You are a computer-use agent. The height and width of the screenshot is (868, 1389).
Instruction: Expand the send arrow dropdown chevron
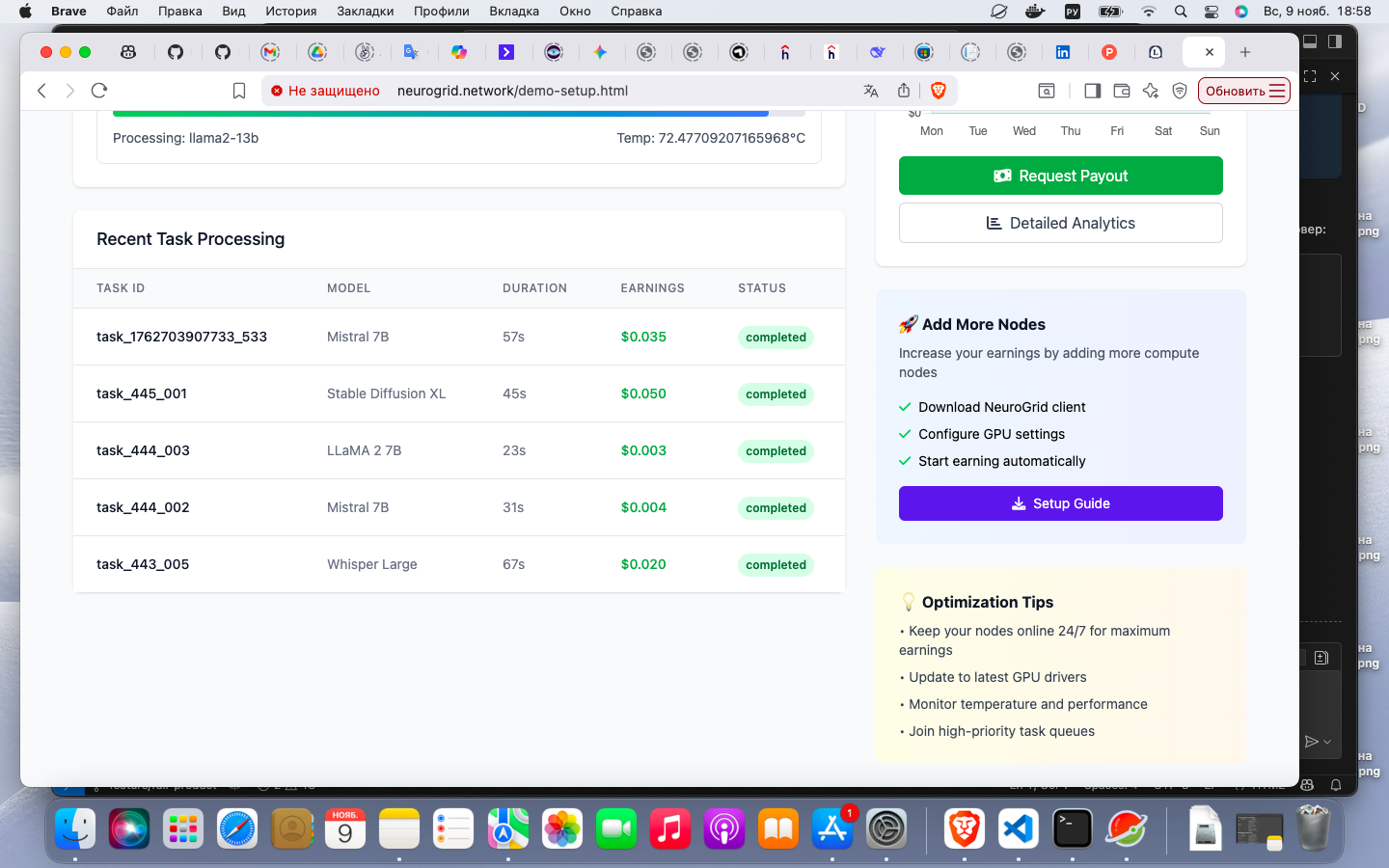1327,742
